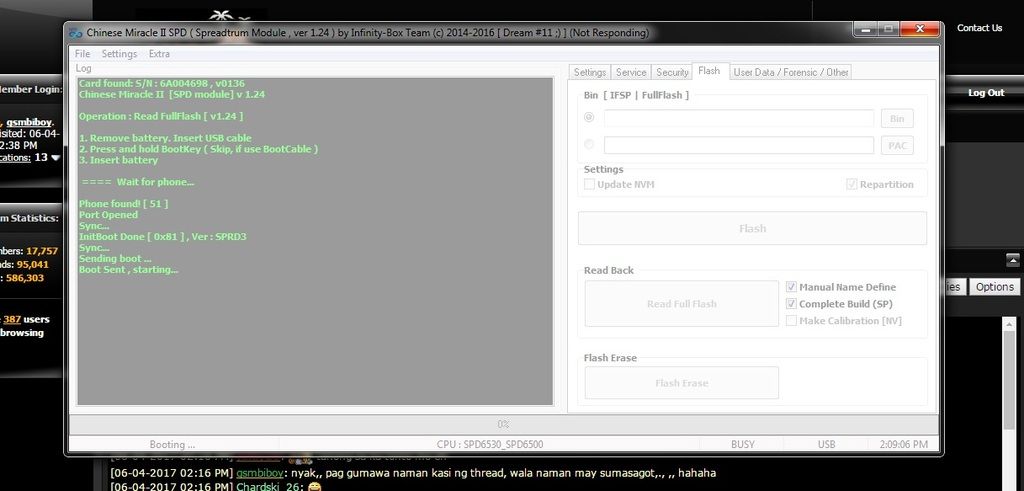Image resolution: width=1024 pixels, height=491 pixels.
Task: Switch to the Security tab
Action: click(x=672, y=72)
